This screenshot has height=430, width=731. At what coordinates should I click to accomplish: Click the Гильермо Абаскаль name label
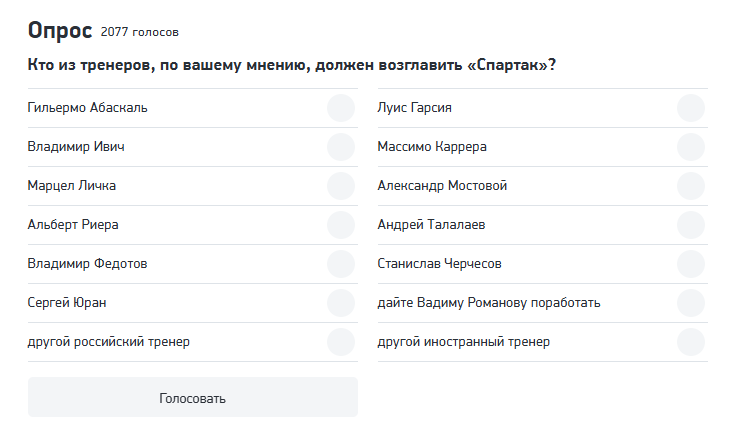pos(88,108)
